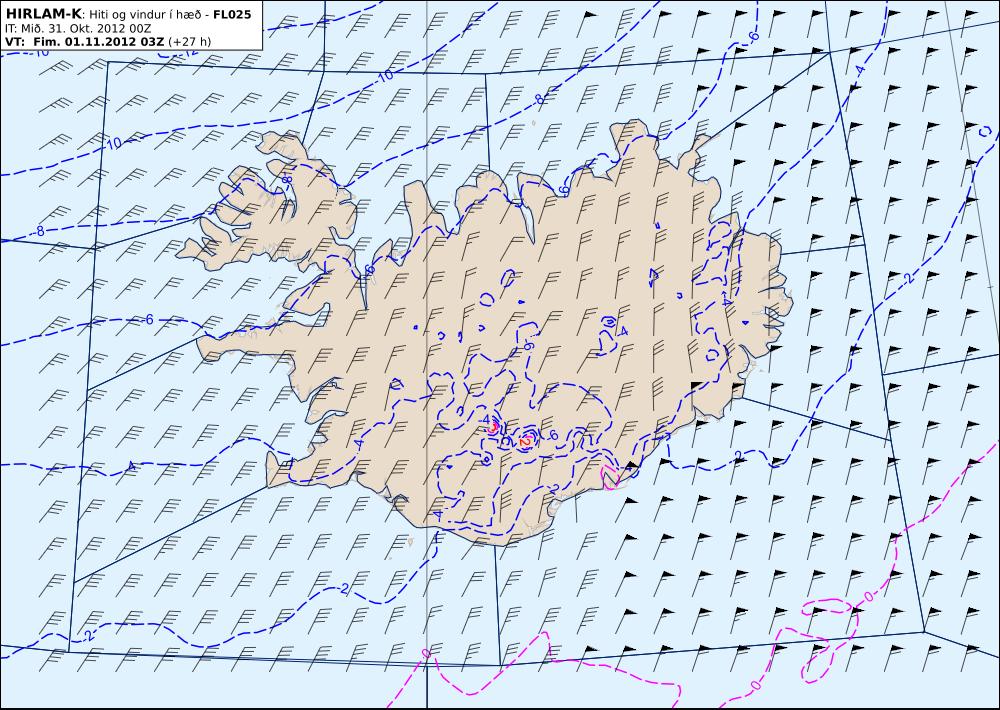This screenshot has height=710, width=1000.
Task: Click the red contour label on central glacier
Action: point(526,441)
